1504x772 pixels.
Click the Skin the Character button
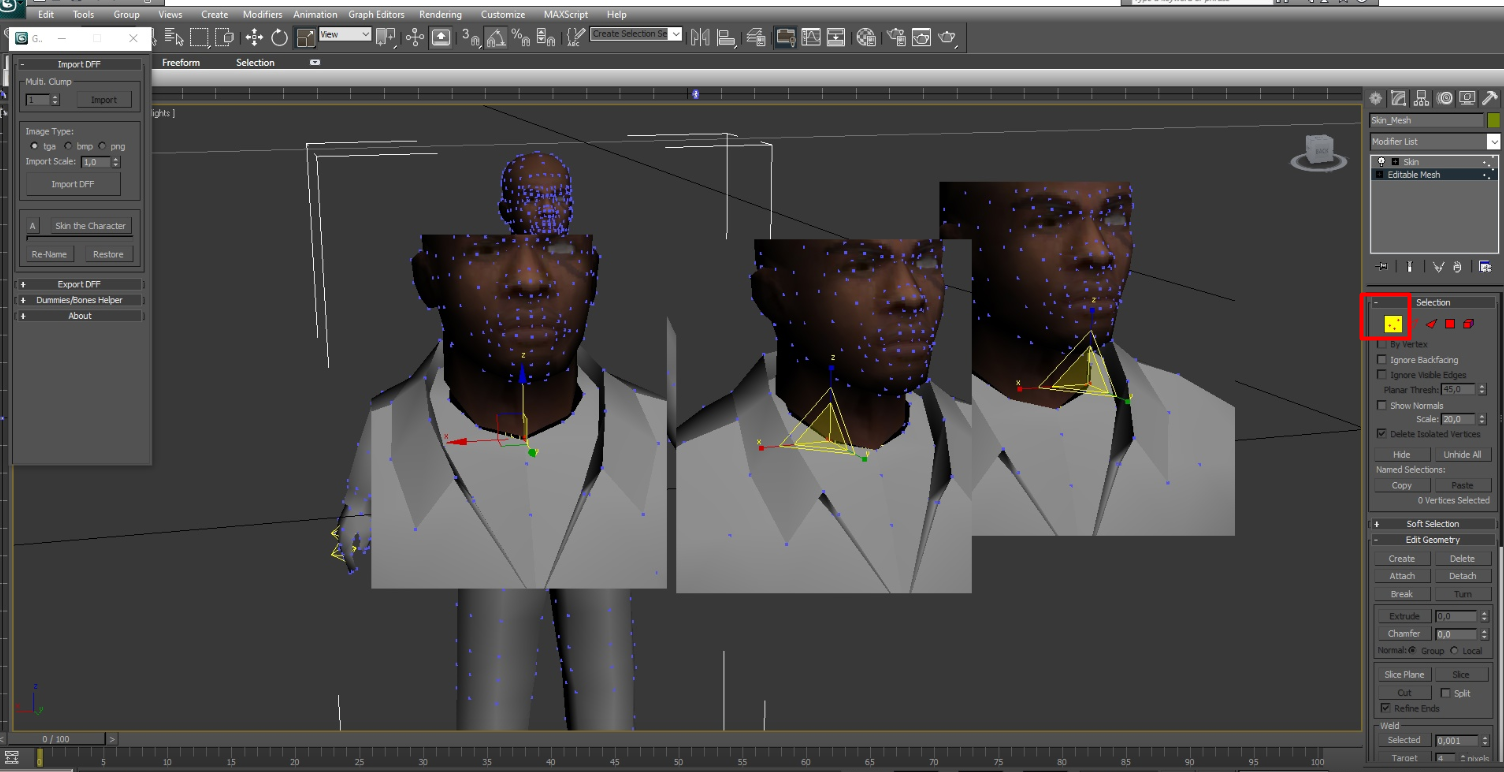click(90, 226)
